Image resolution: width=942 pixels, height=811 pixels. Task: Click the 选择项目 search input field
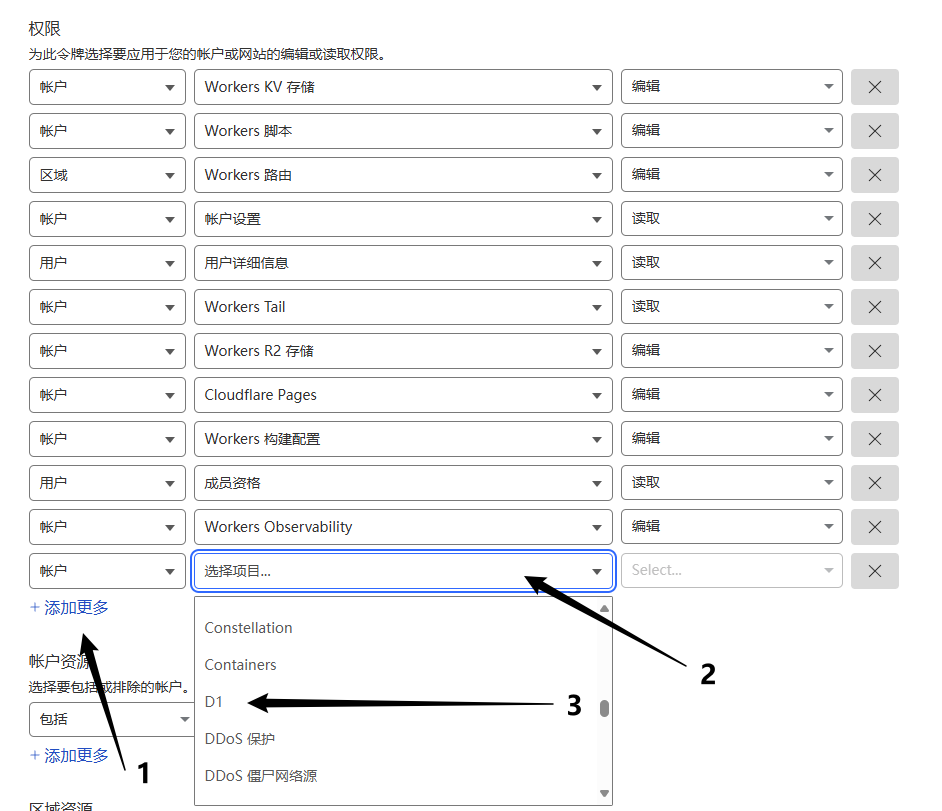tap(390, 571)
